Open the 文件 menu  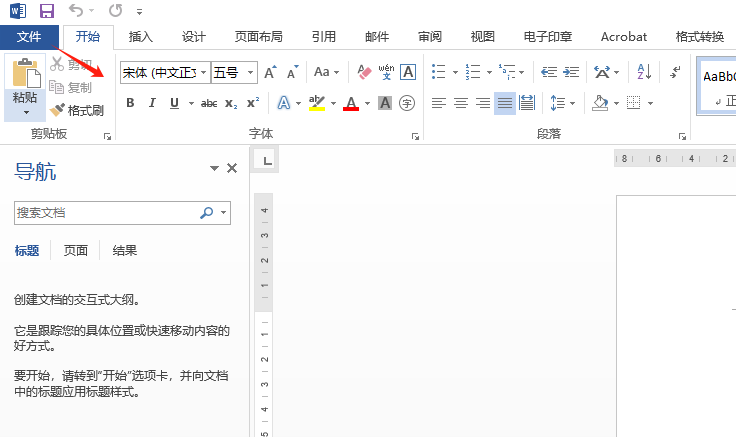[29, 37]
